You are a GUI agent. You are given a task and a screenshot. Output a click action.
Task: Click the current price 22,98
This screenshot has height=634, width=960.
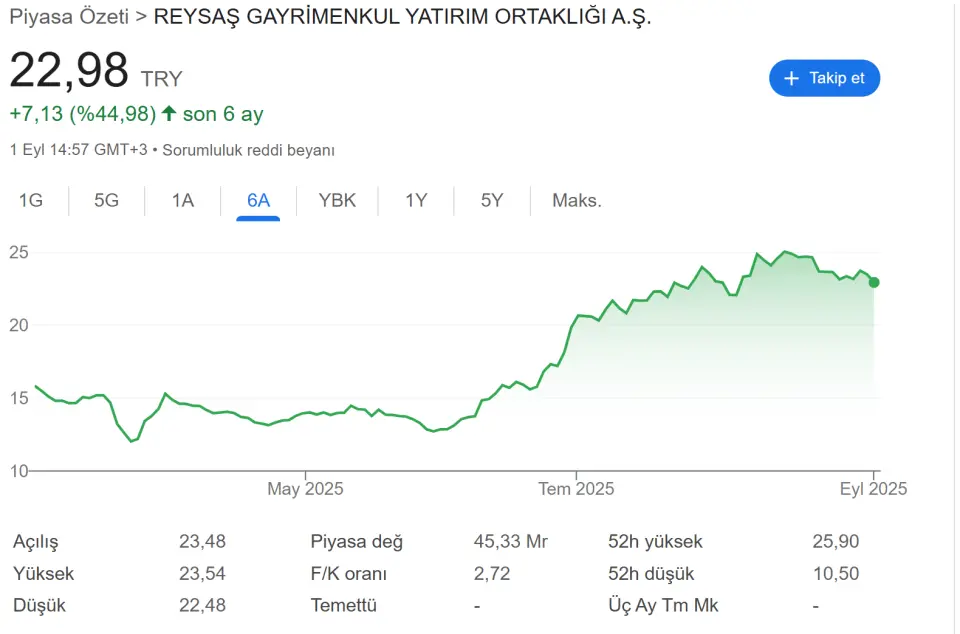point(69,70)
